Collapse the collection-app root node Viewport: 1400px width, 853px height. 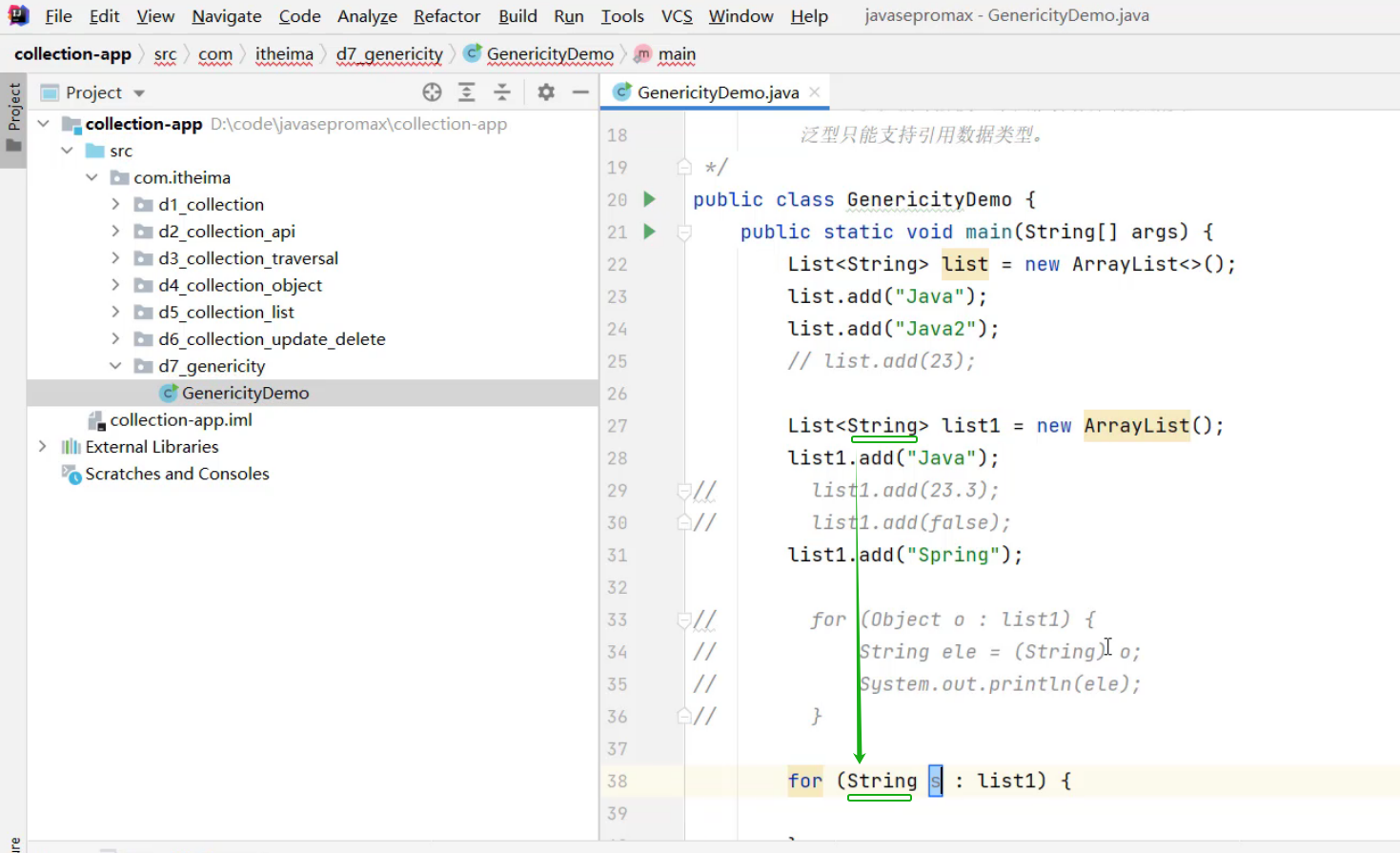[43, 124]
